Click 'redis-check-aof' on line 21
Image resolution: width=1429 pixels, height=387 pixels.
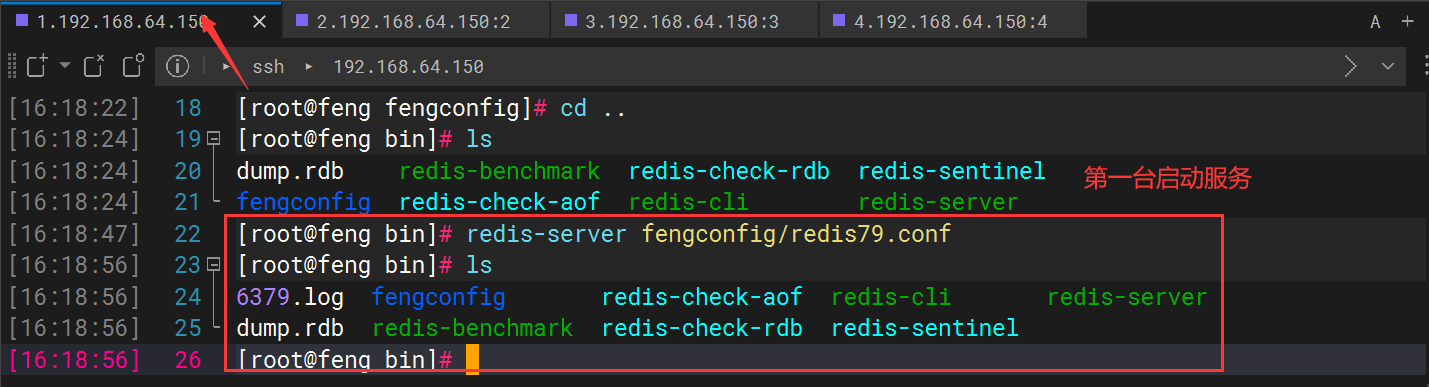tap(500, 203)
